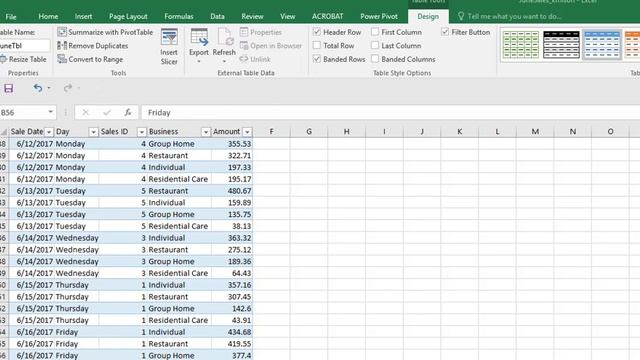Switch to the Data tab

pyautogui.click(x=218, y=16)
